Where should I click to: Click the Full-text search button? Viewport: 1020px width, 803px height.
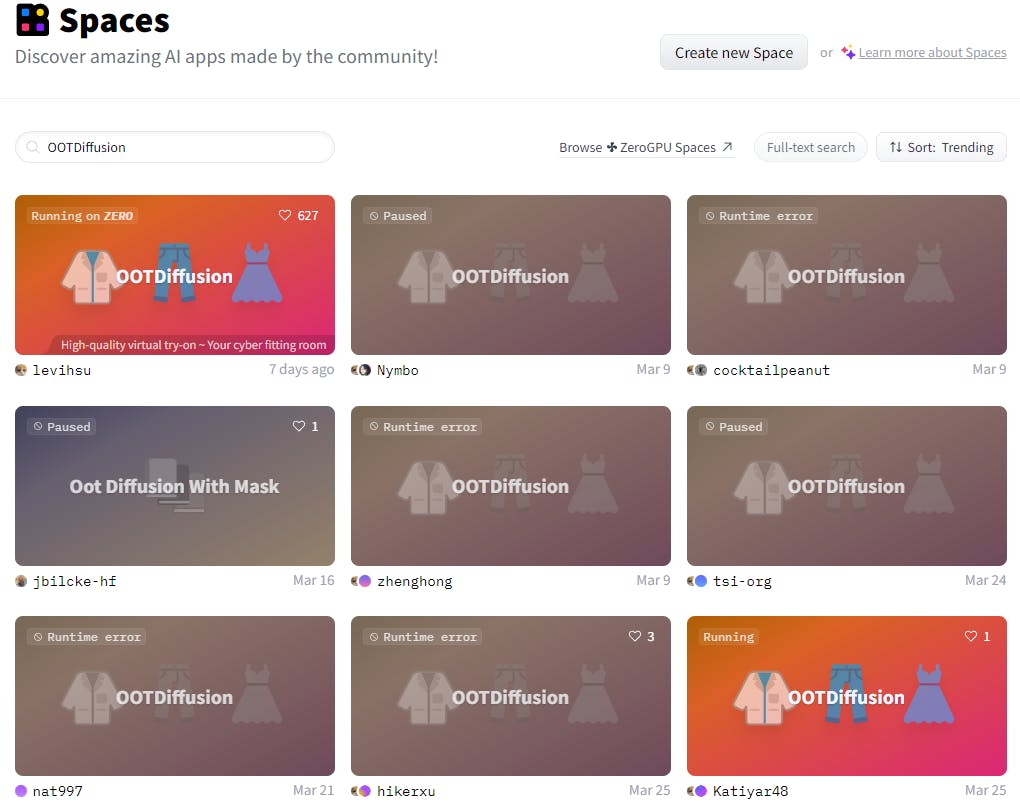[x=811, y=147]
